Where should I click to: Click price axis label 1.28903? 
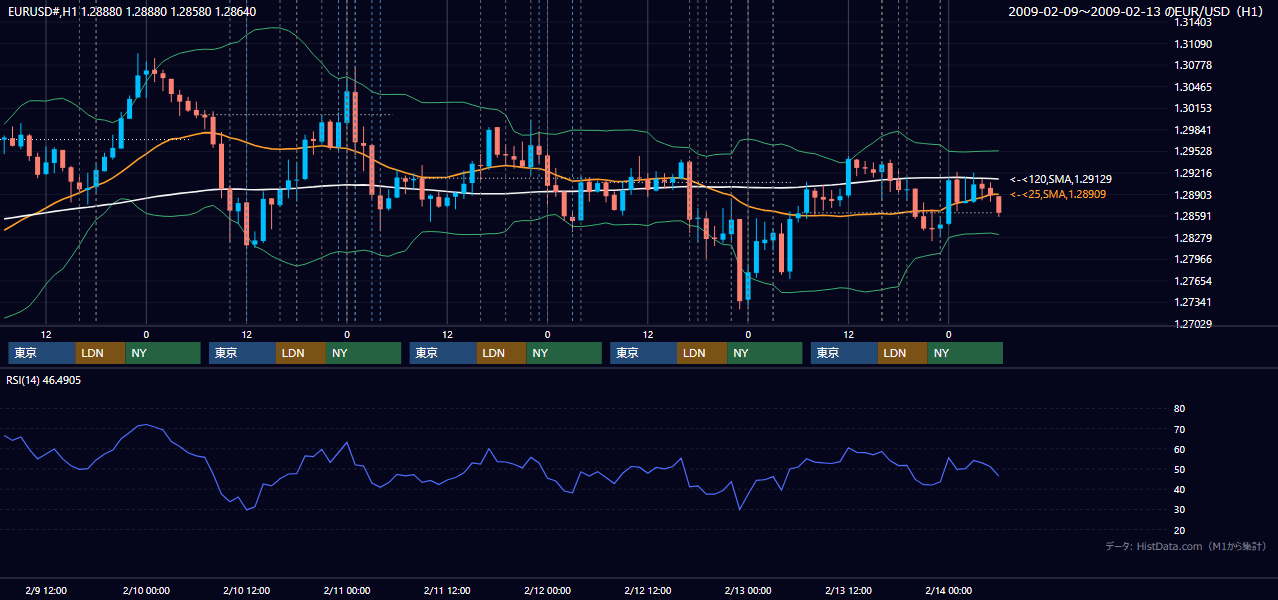tap(1193, 195)
